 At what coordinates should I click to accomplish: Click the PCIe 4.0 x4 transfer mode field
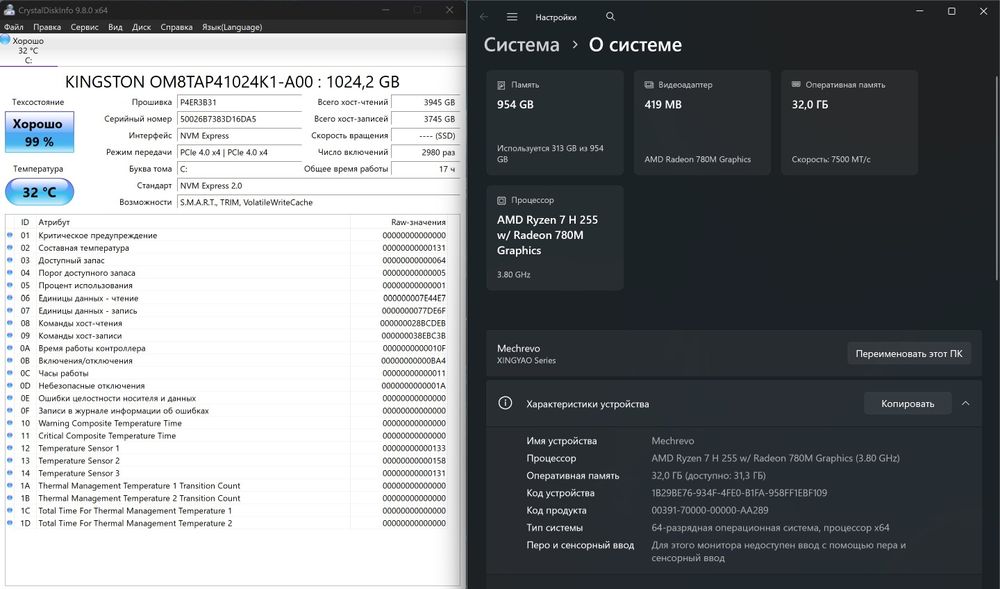(239, 152)
